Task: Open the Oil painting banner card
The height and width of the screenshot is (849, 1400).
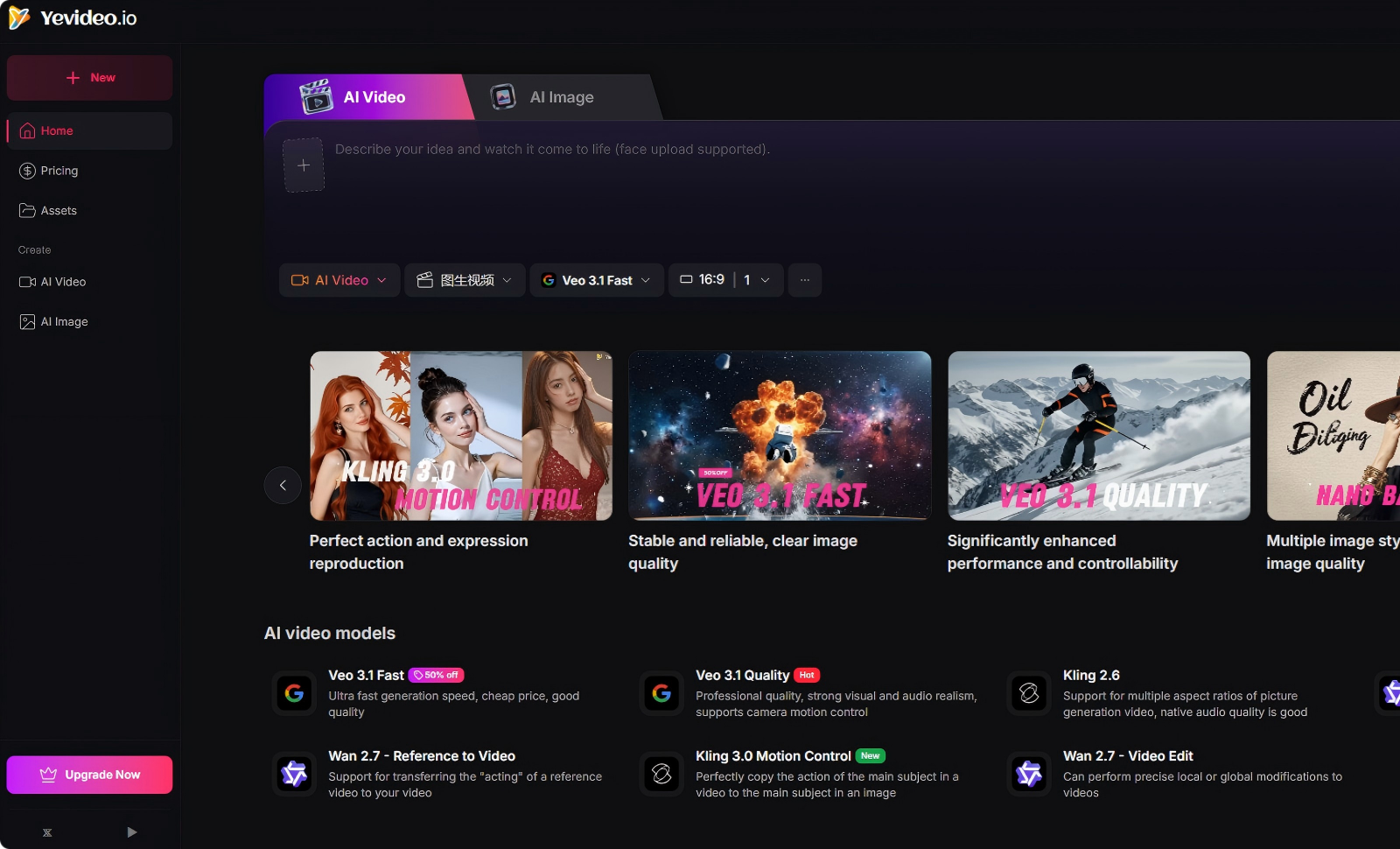Action: [x=1333, y=436]
